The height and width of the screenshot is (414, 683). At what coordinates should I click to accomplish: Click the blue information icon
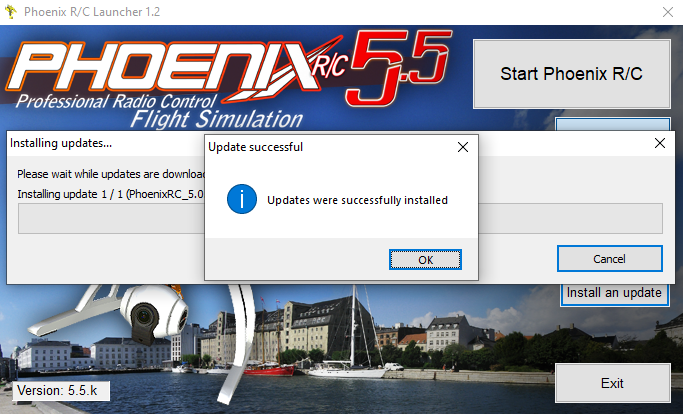241,199
